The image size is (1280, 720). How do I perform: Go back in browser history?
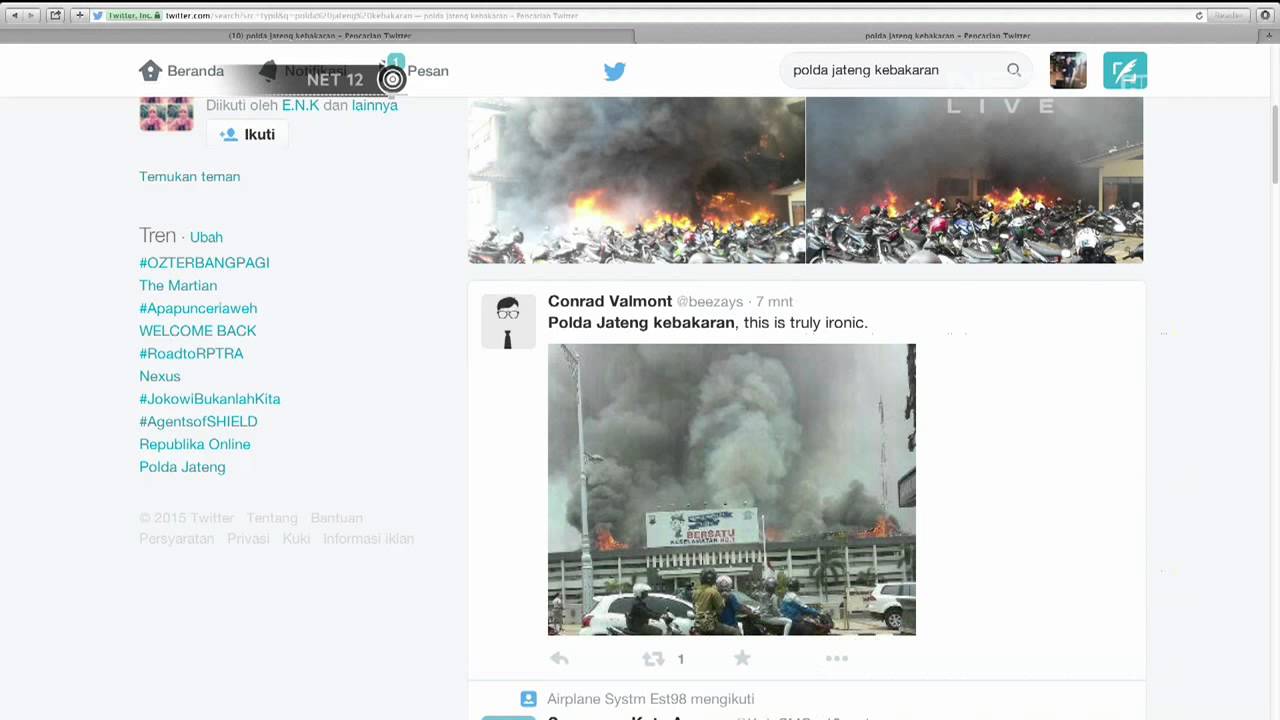(x=14, y=15)
